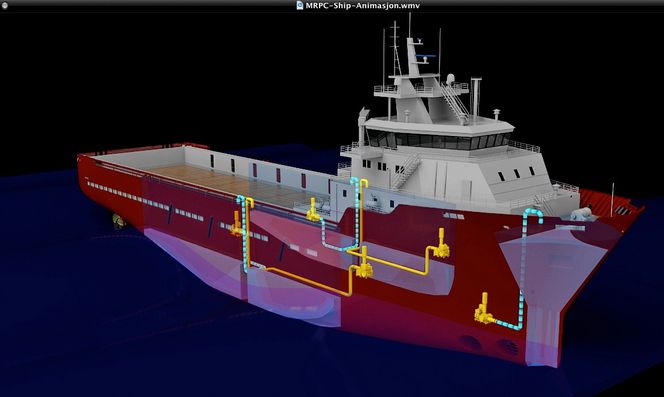Click the ship animation video frame

pyautogui.click(x=332, y=204)
